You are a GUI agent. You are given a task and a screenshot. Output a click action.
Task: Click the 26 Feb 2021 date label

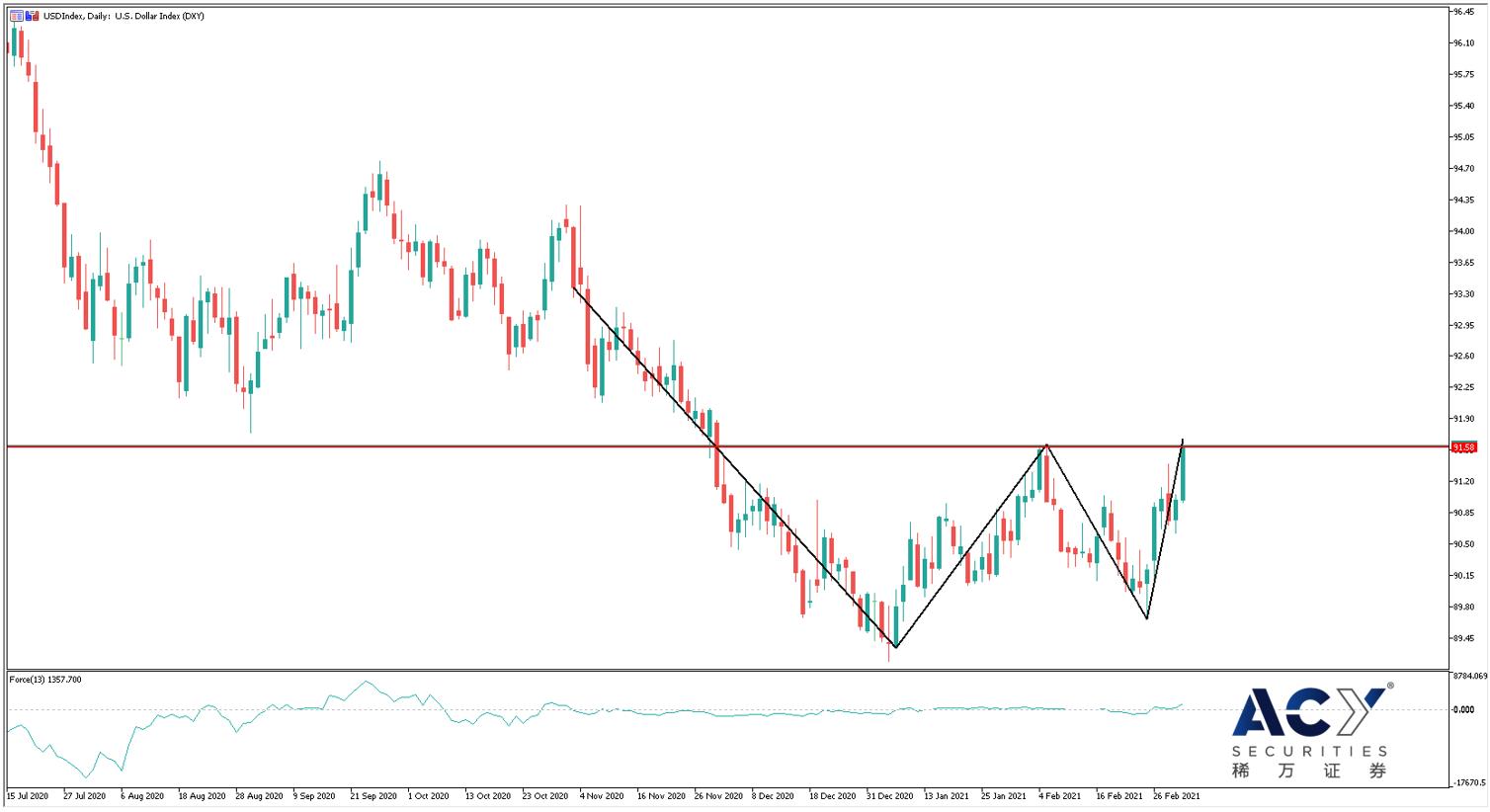(x=1177, y=795)
